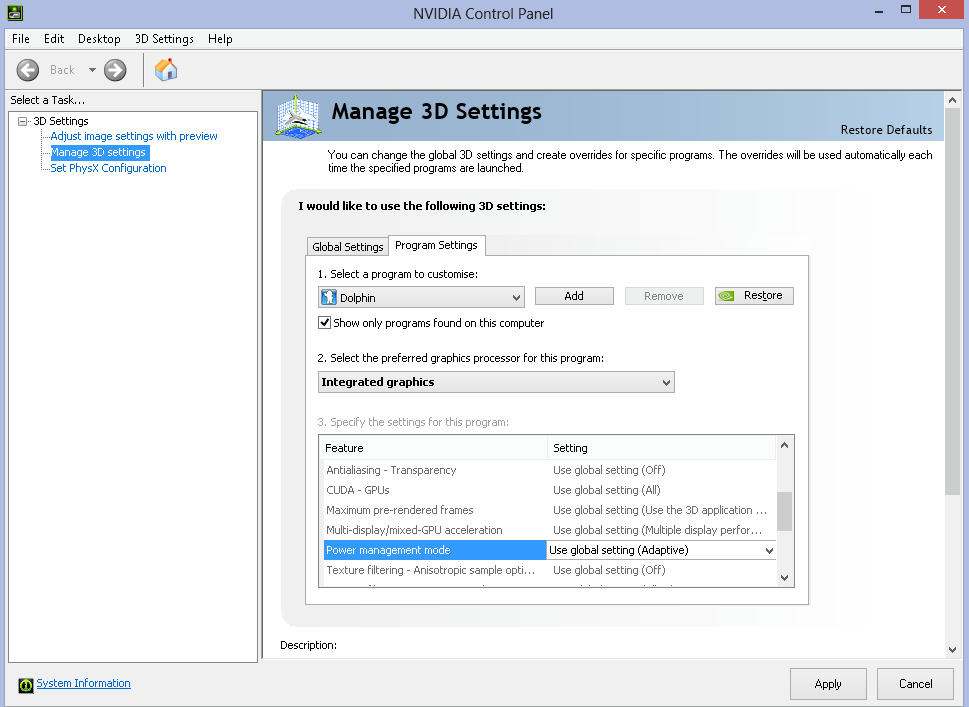Uncheck Show only programs found on this computer

click(325, 323)
